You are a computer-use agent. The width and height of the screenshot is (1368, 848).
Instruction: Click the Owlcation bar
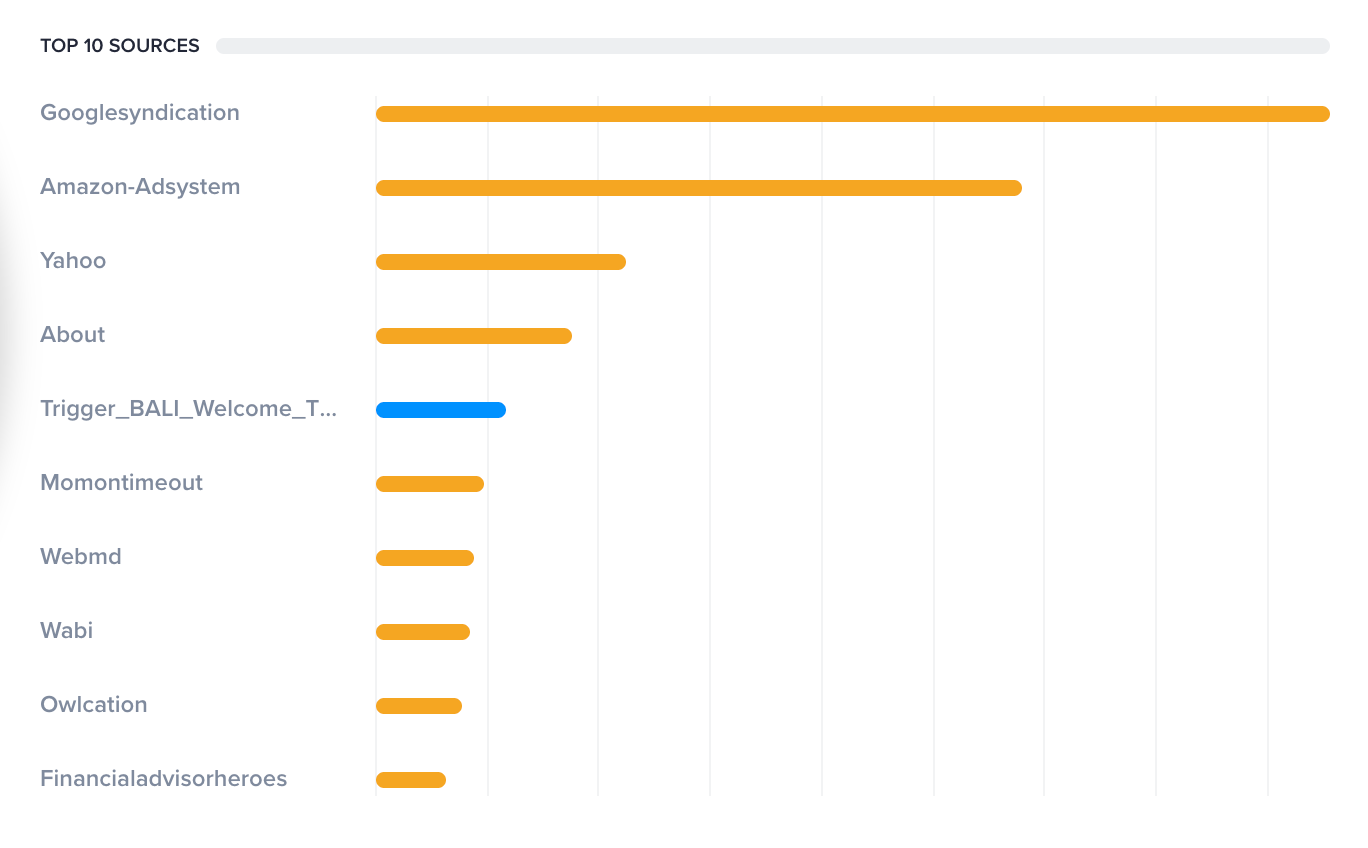[418, 706]
